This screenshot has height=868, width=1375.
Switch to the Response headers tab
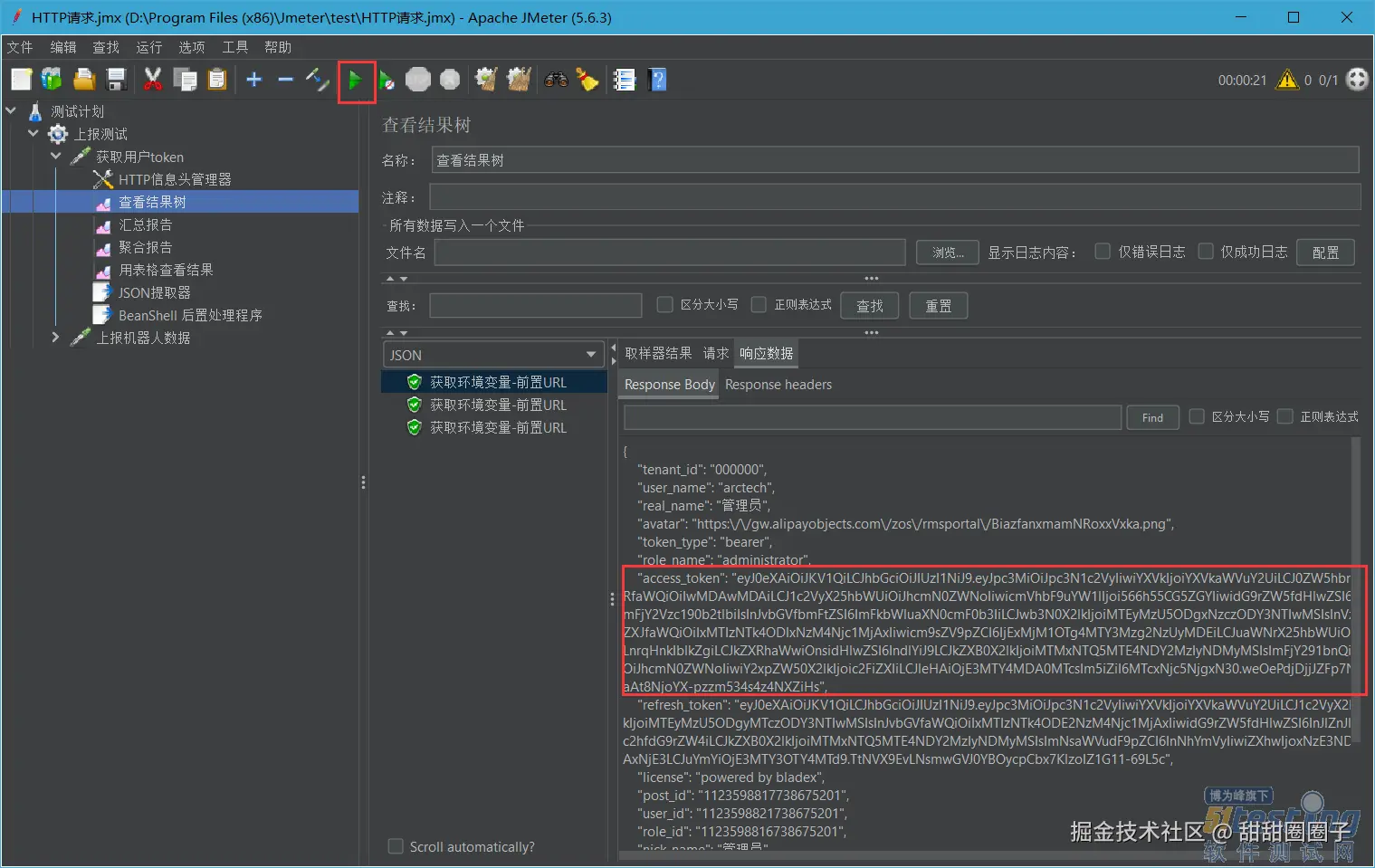(778, 385)
